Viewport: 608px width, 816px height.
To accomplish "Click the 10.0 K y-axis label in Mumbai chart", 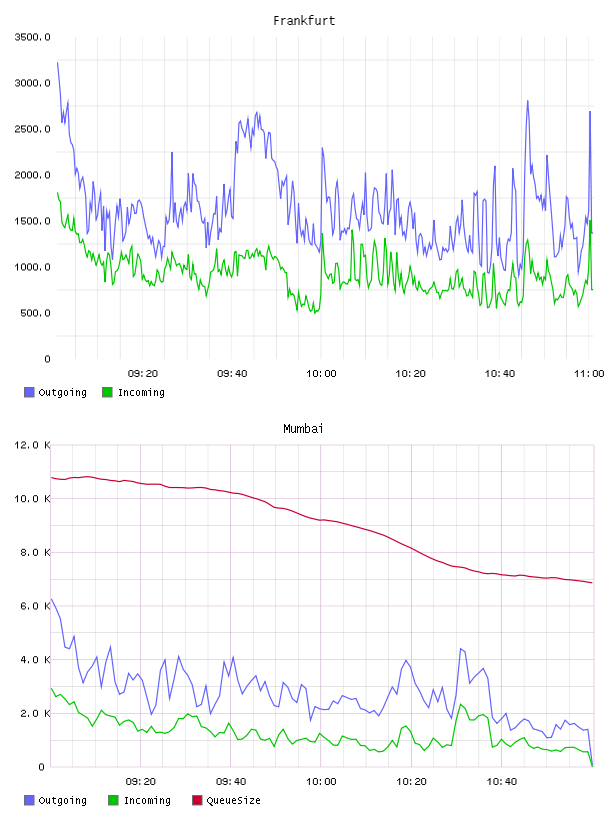I will pyautogui.click(x=32, y=499).
